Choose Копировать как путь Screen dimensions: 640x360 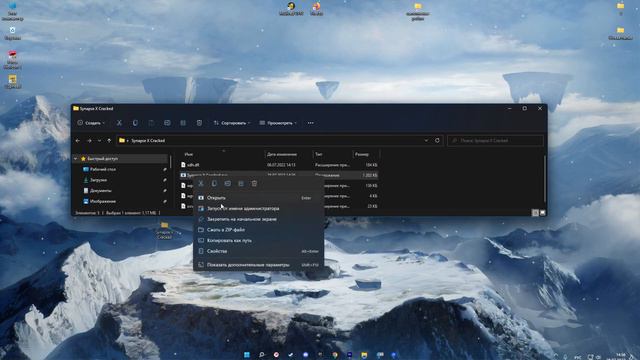tap(258, 240)
